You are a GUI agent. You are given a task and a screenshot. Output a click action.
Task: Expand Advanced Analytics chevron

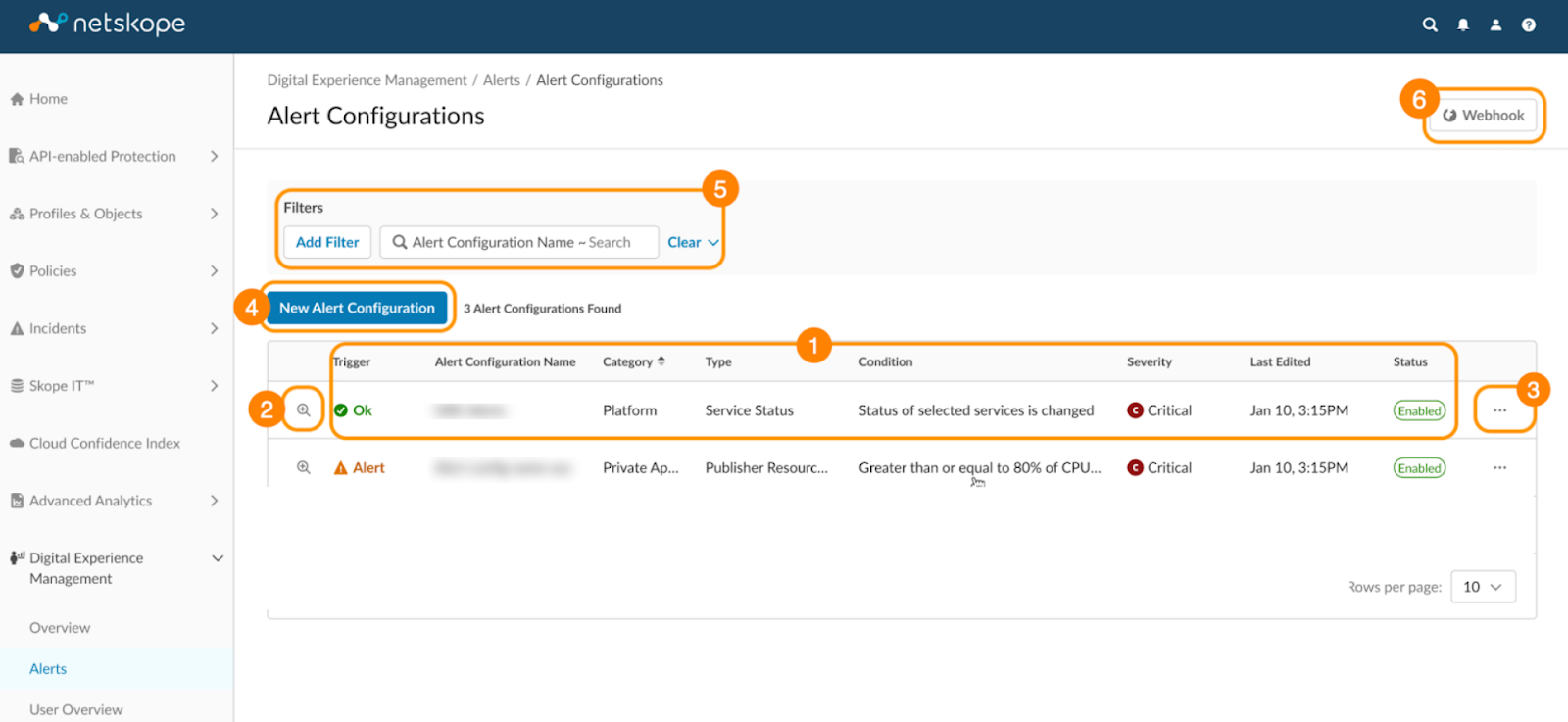(215, 501)
